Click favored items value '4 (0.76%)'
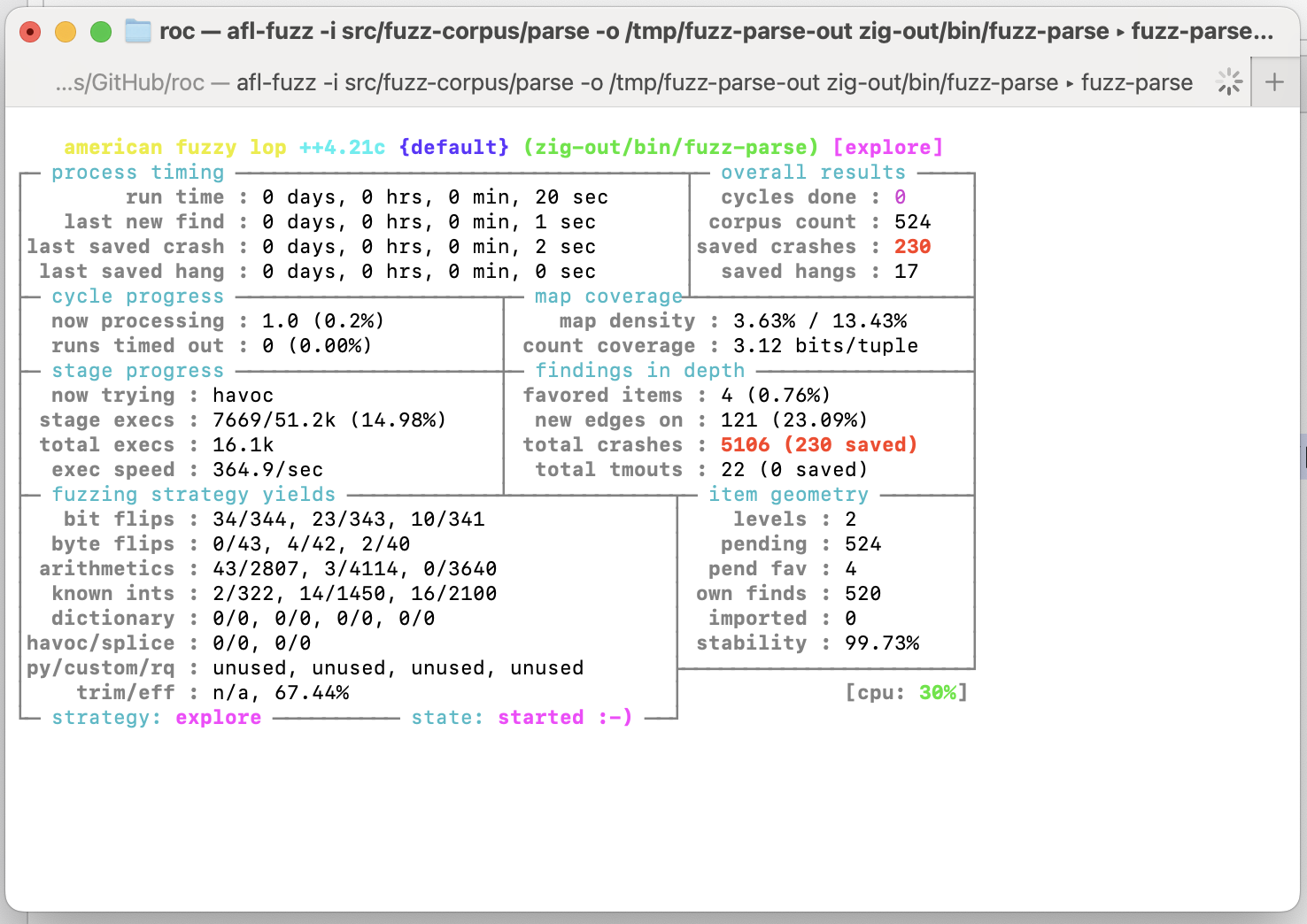 point(777,395)
